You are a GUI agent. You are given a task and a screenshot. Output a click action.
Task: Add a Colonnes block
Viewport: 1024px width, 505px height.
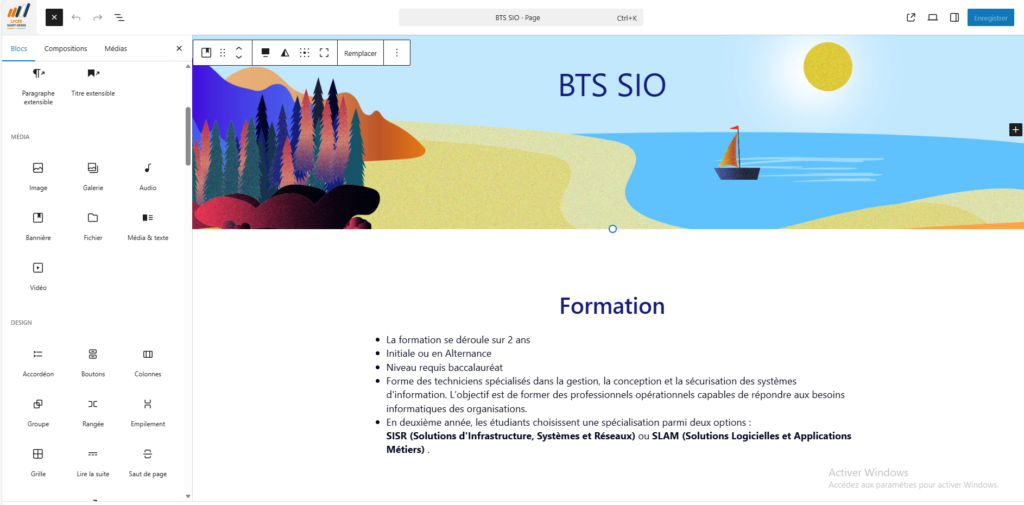pos(148,361)
